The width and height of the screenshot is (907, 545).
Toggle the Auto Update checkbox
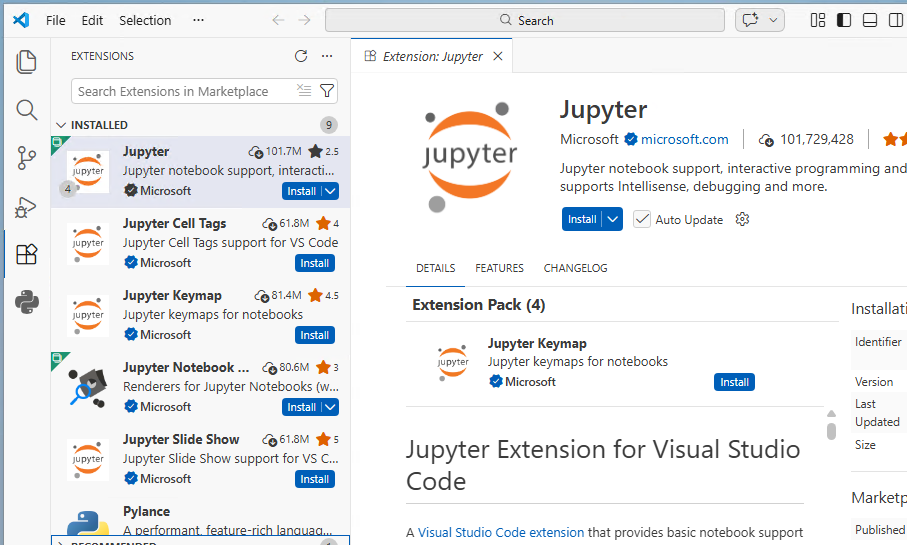pos(641,219)
